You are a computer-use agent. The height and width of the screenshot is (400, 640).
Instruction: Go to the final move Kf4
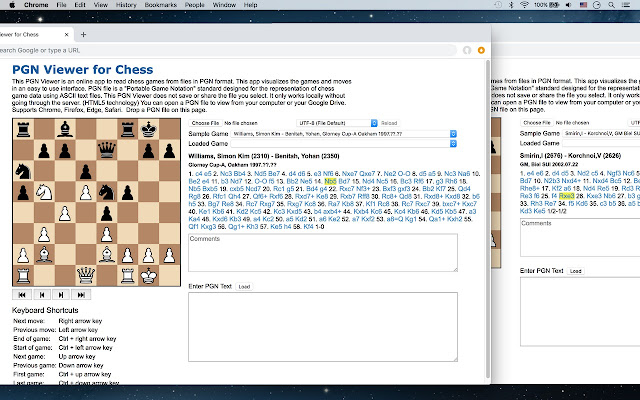point(309,227)
